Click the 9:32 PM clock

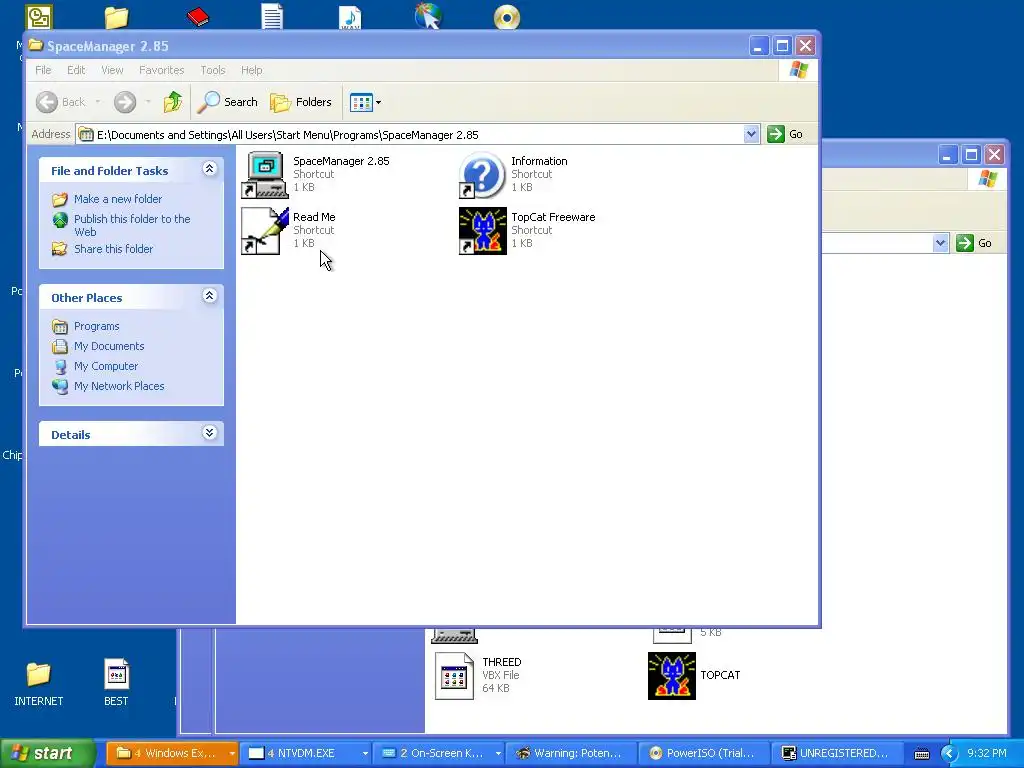tap(987, 753)
